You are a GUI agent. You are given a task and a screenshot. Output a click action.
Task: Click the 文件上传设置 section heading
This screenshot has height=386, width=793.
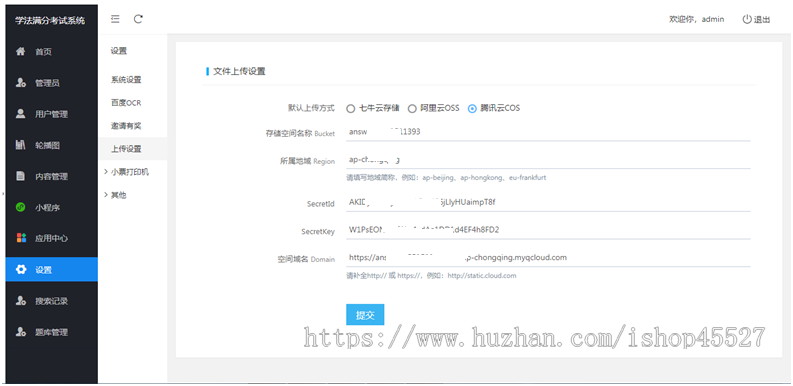(239, 71)
